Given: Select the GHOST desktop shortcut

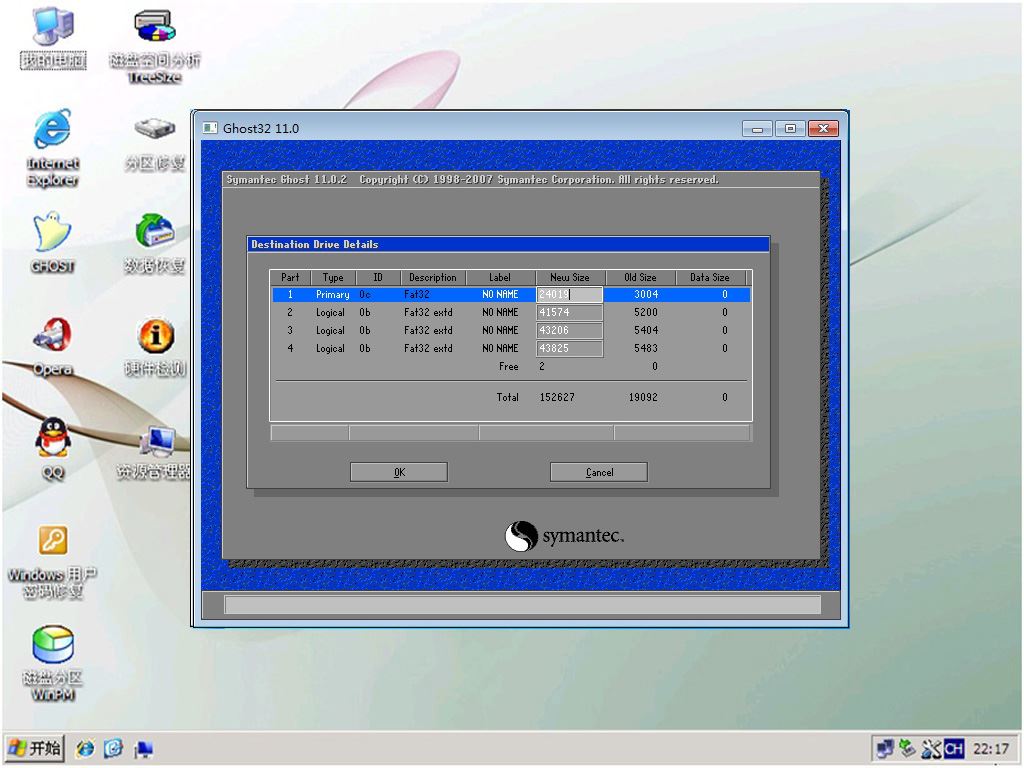Looking at the screenshot, I should (52, 242).
